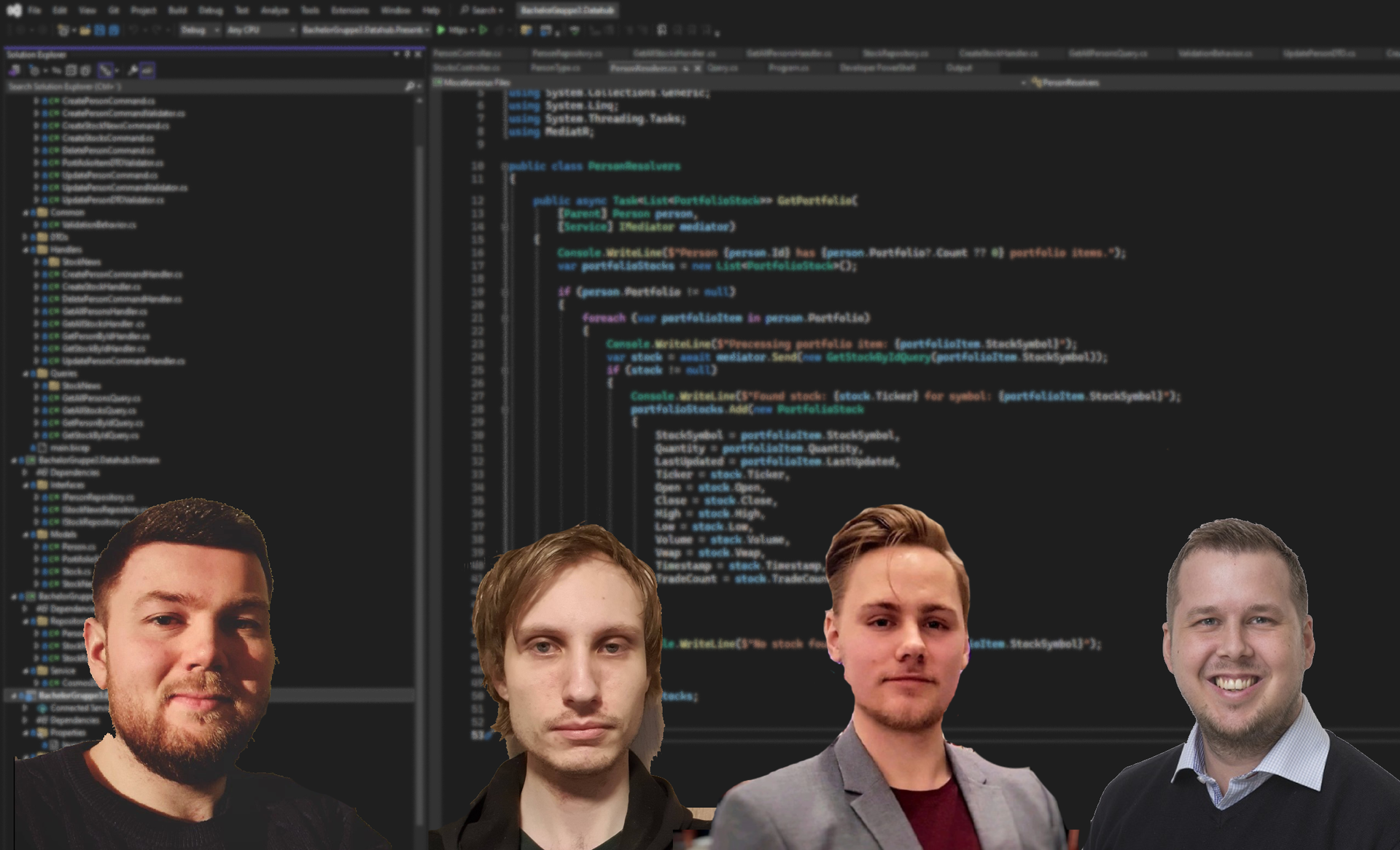The image size is (1400, 850).
Task: Collapse the Queries folder
Action: coord(26,373)
